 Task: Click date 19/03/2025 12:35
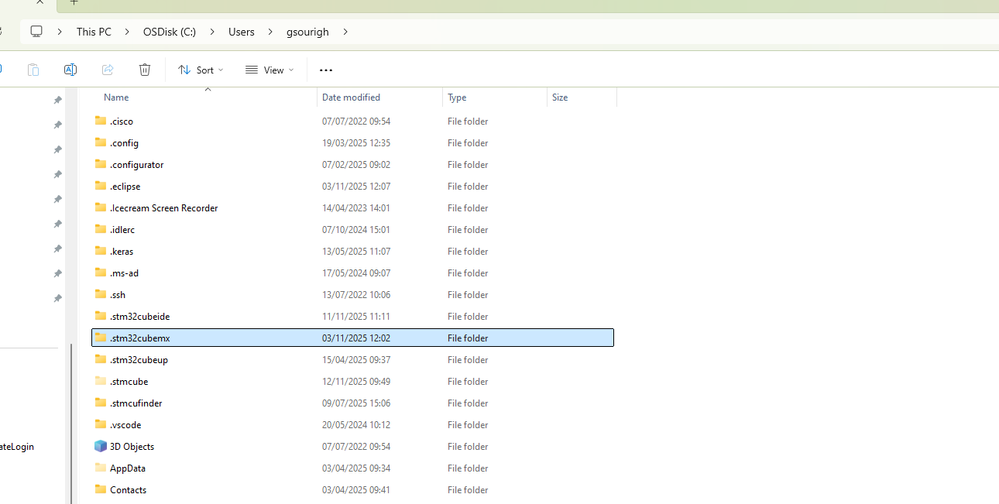click(x=356, y=143)
